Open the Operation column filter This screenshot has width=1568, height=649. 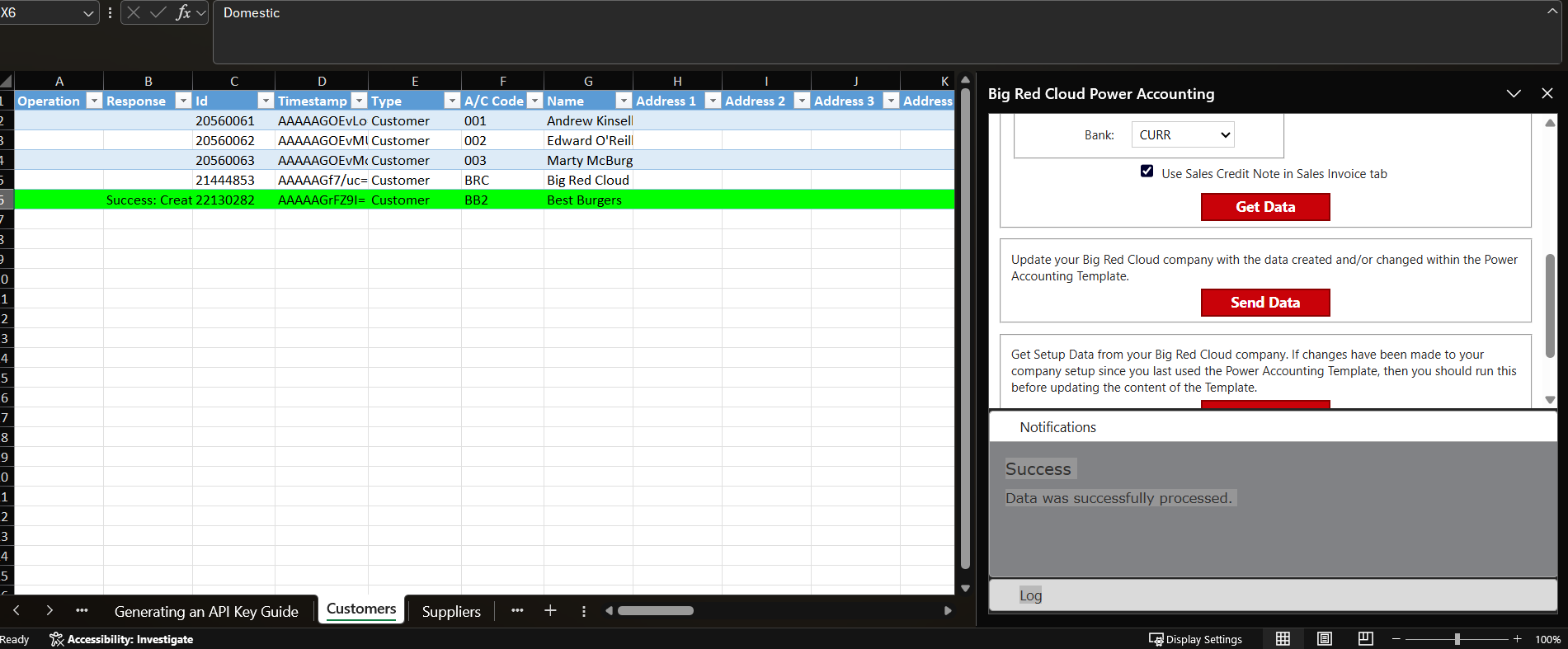coord(94,101)
